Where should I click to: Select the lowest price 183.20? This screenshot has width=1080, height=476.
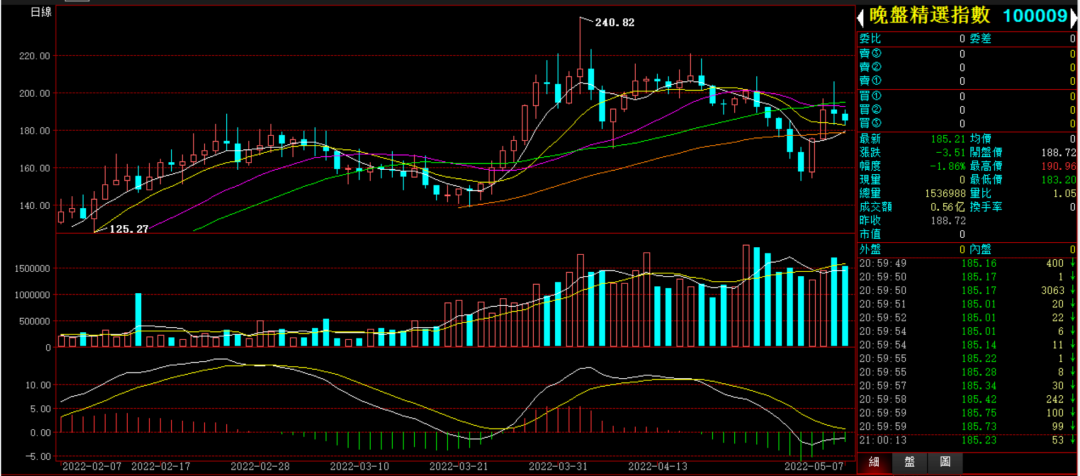click(1059, 180)
